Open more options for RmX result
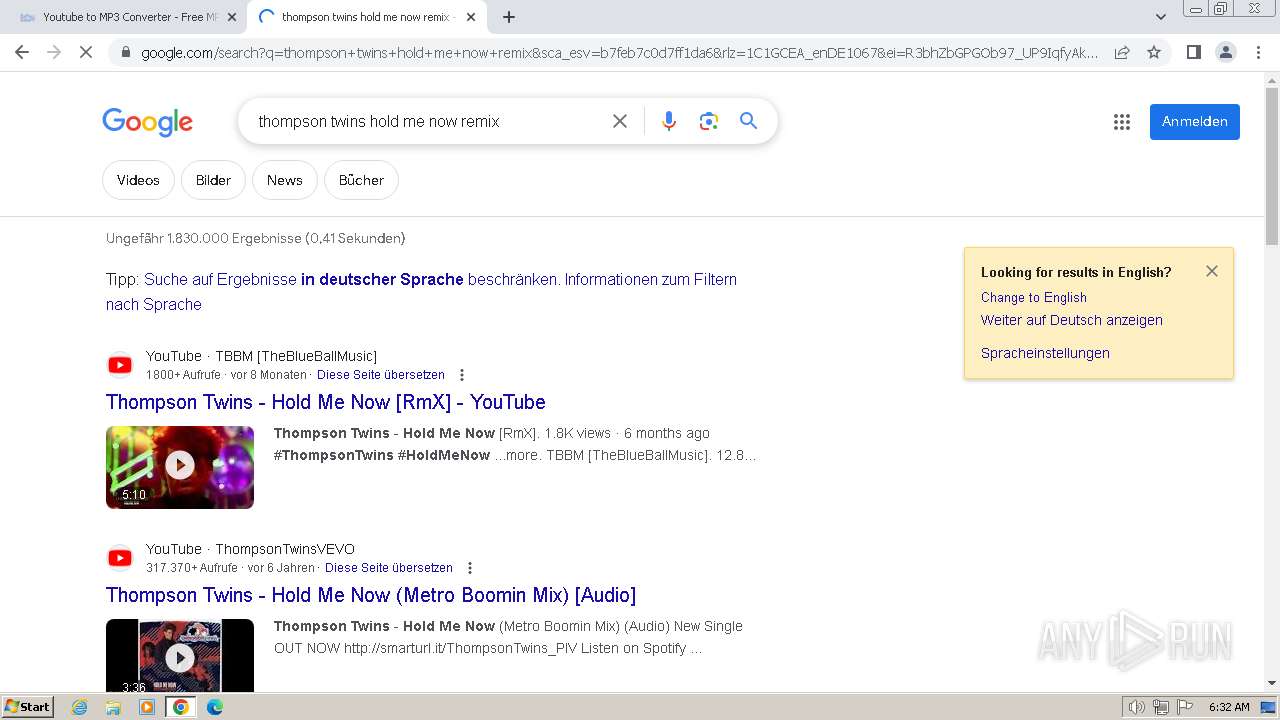The height and width of the screenshot is (720, 1280). [x=462, y=375]
